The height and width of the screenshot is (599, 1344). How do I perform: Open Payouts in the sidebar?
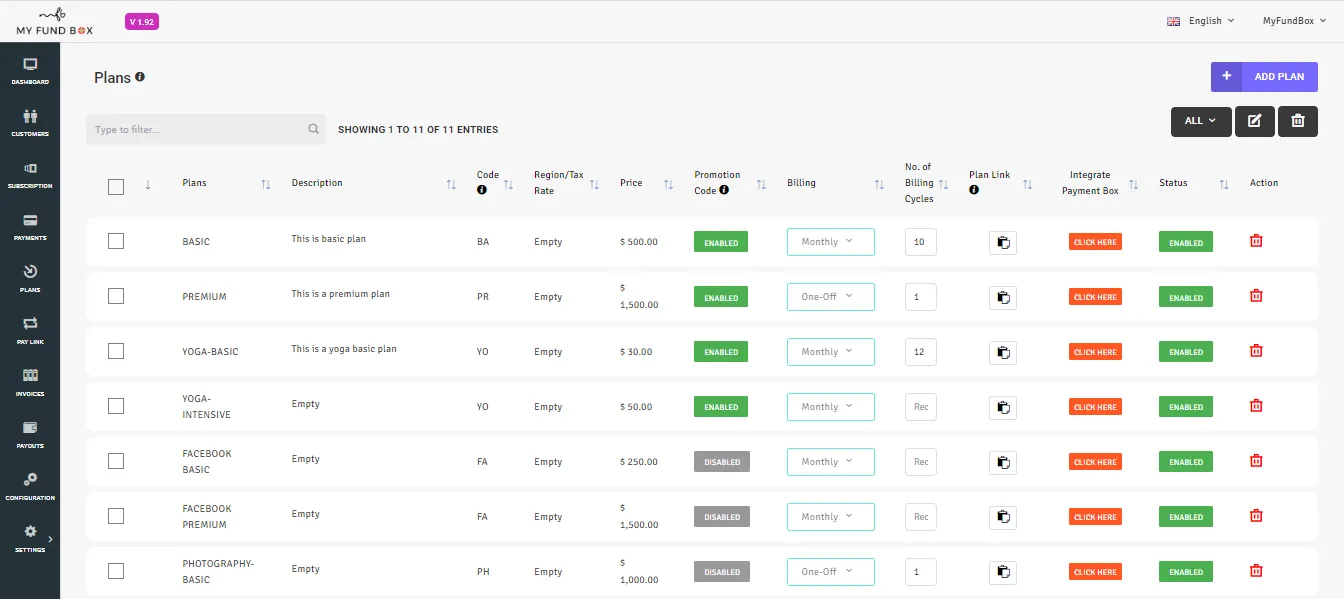(x=30, y=434)
